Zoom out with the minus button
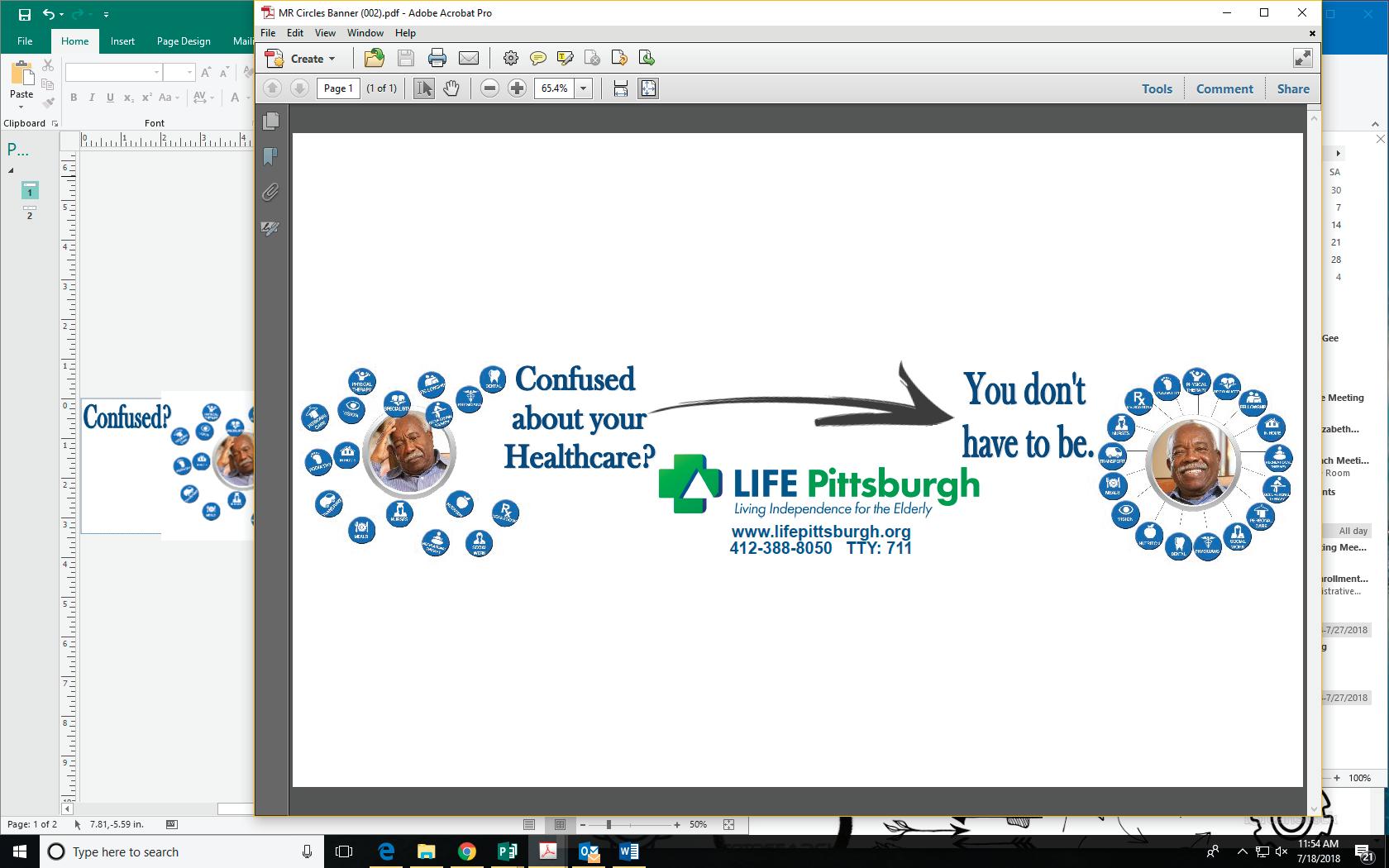1389x868 pixels. click(x=489, y=88)
